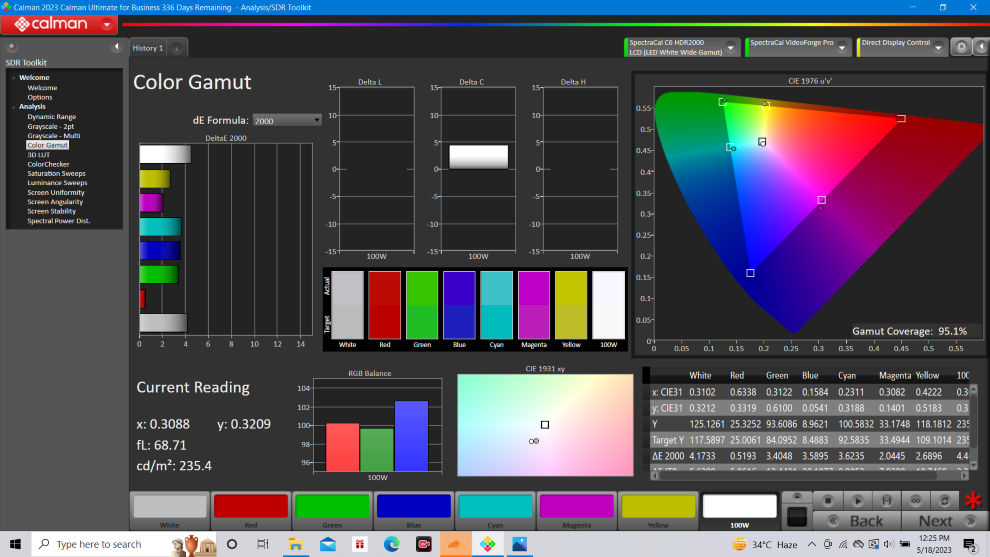Select Color Gamut in the workflow tree
990x557 pixels.
(x=47, y=145)
